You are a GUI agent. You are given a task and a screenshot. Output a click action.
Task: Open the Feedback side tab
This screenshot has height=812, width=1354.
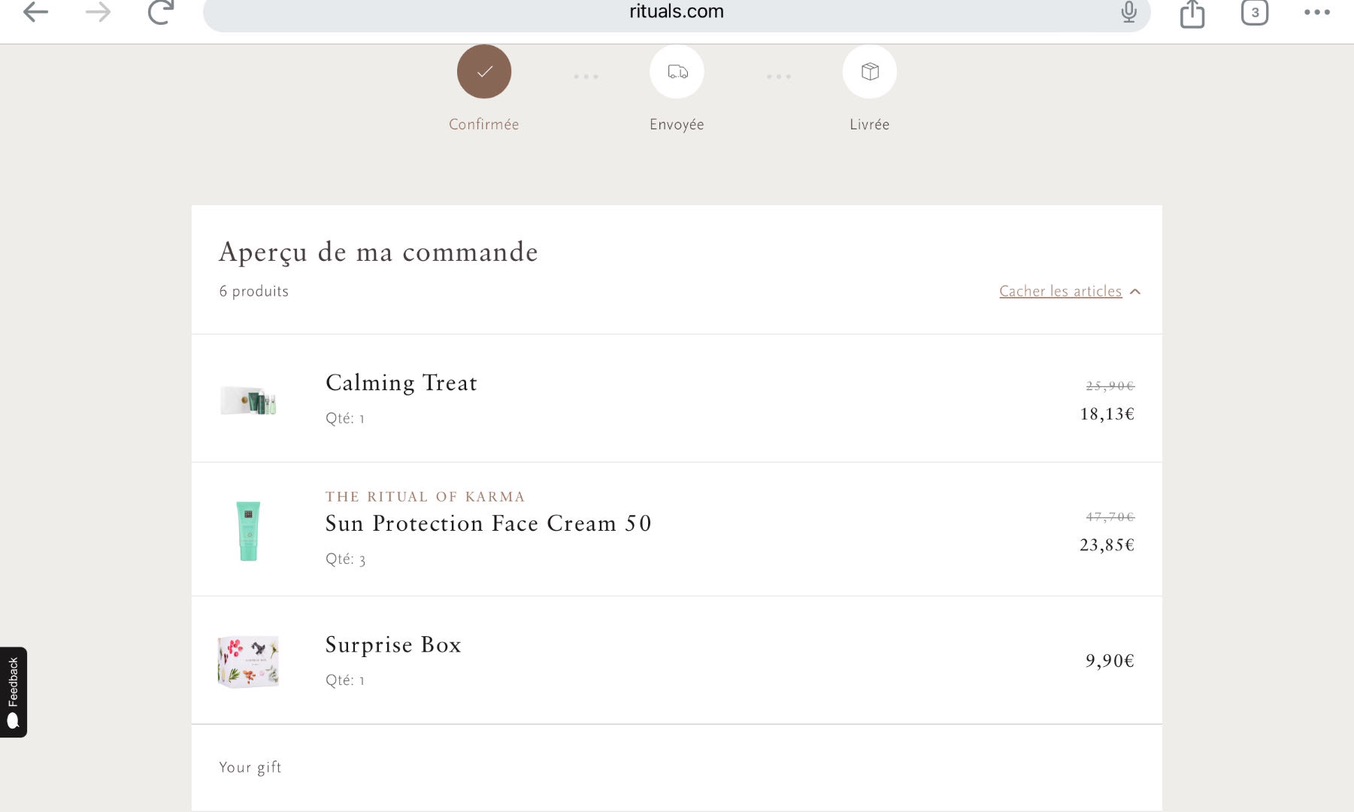(x=13, y=692)
